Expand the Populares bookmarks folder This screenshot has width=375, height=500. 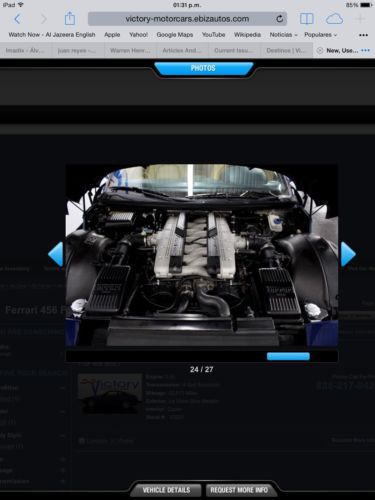click(320, 35)
